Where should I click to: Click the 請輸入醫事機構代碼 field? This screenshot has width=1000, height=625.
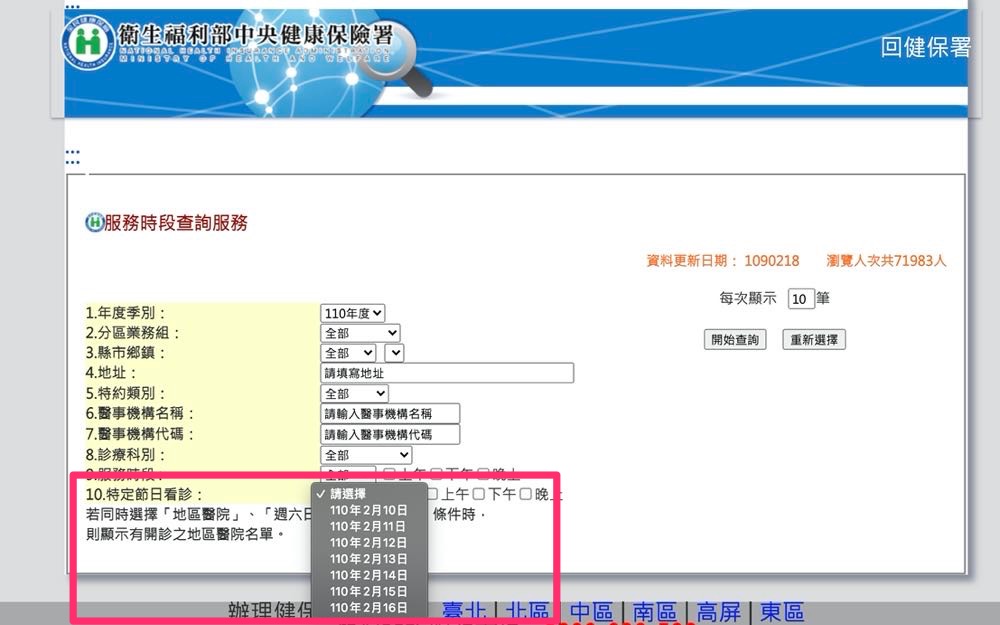point(390,434)
